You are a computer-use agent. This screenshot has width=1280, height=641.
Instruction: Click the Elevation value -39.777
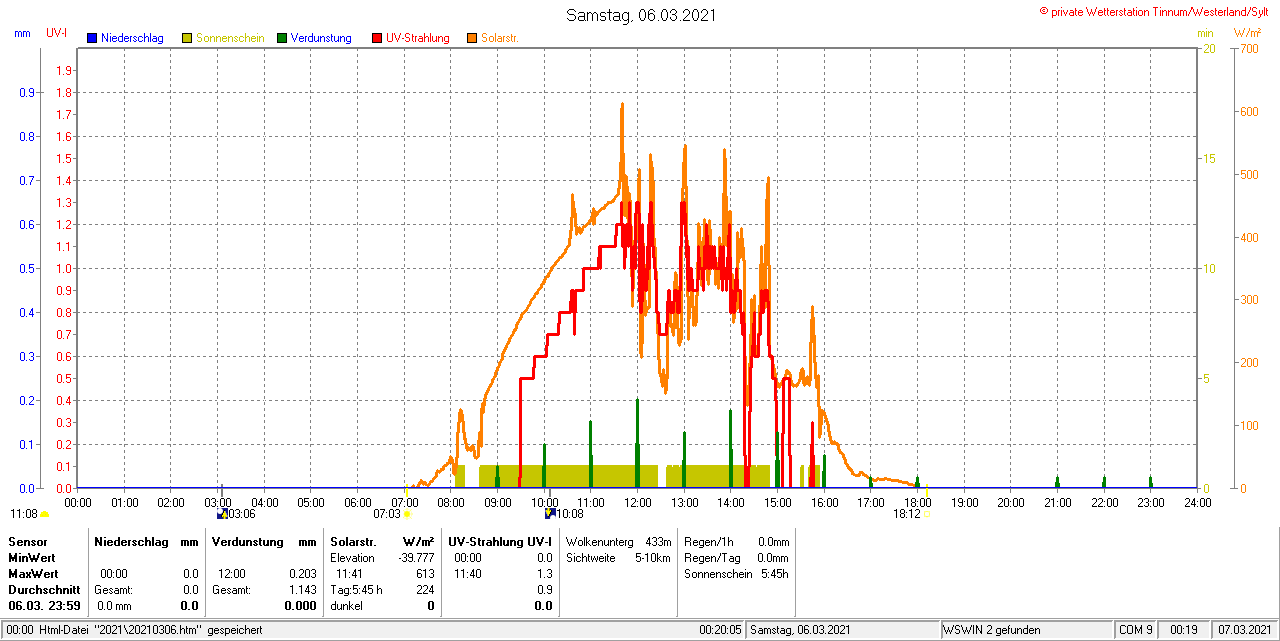click(x=415, y=558)
